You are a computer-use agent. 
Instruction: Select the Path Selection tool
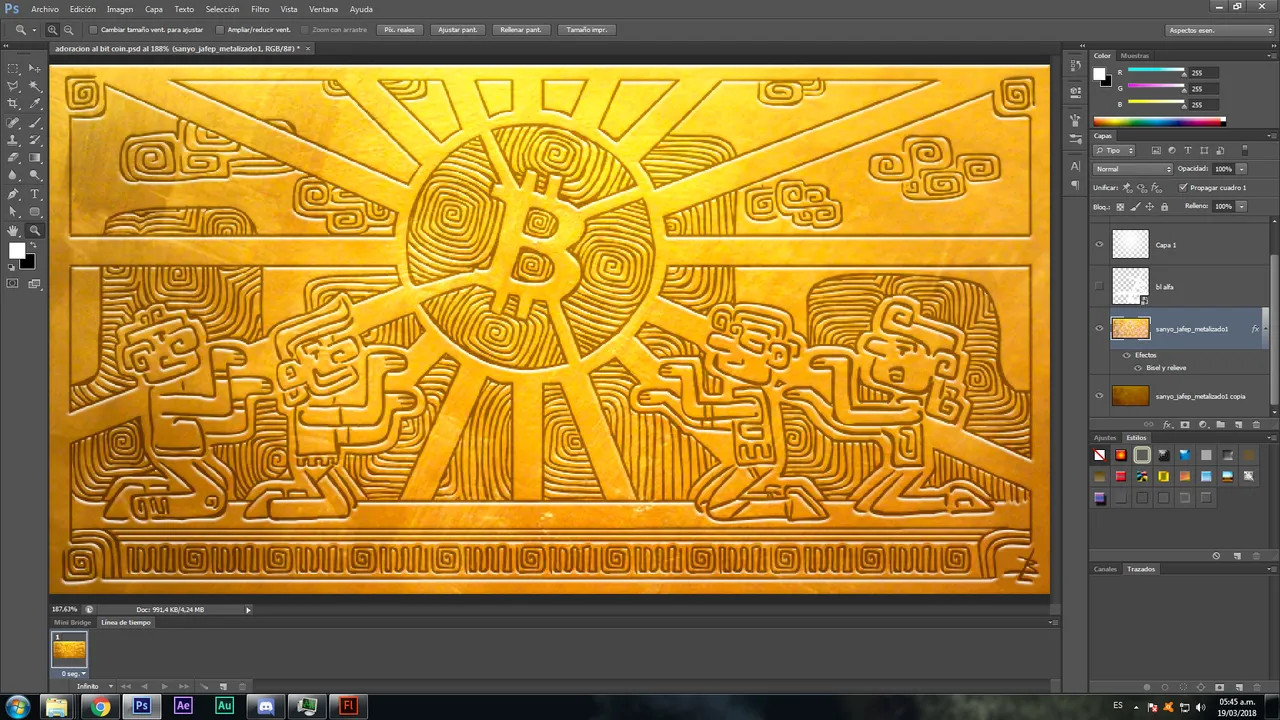tap(13, 212)
